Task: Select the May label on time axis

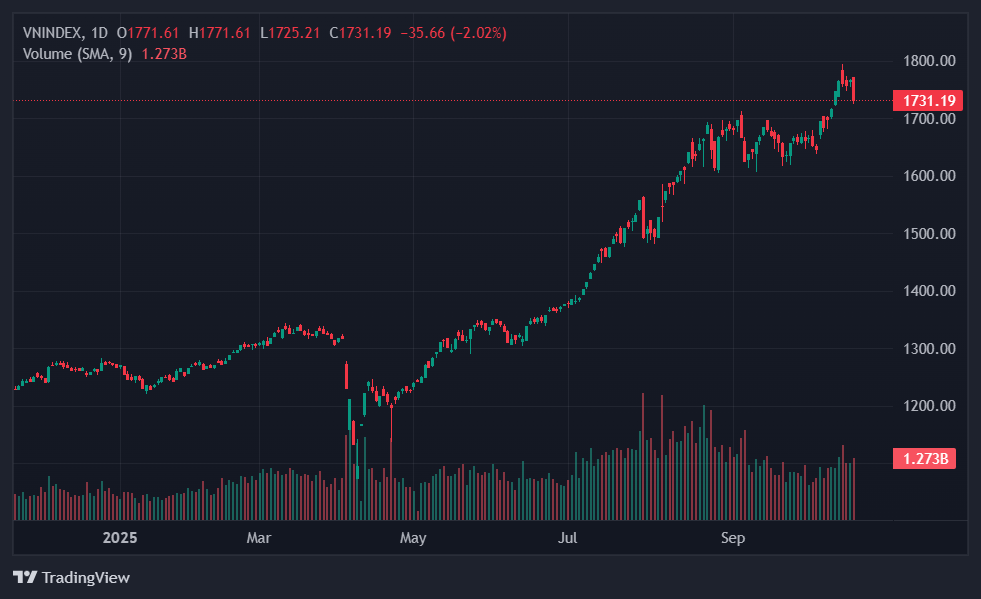Action: pyautogui.click(x=413, y=538)
